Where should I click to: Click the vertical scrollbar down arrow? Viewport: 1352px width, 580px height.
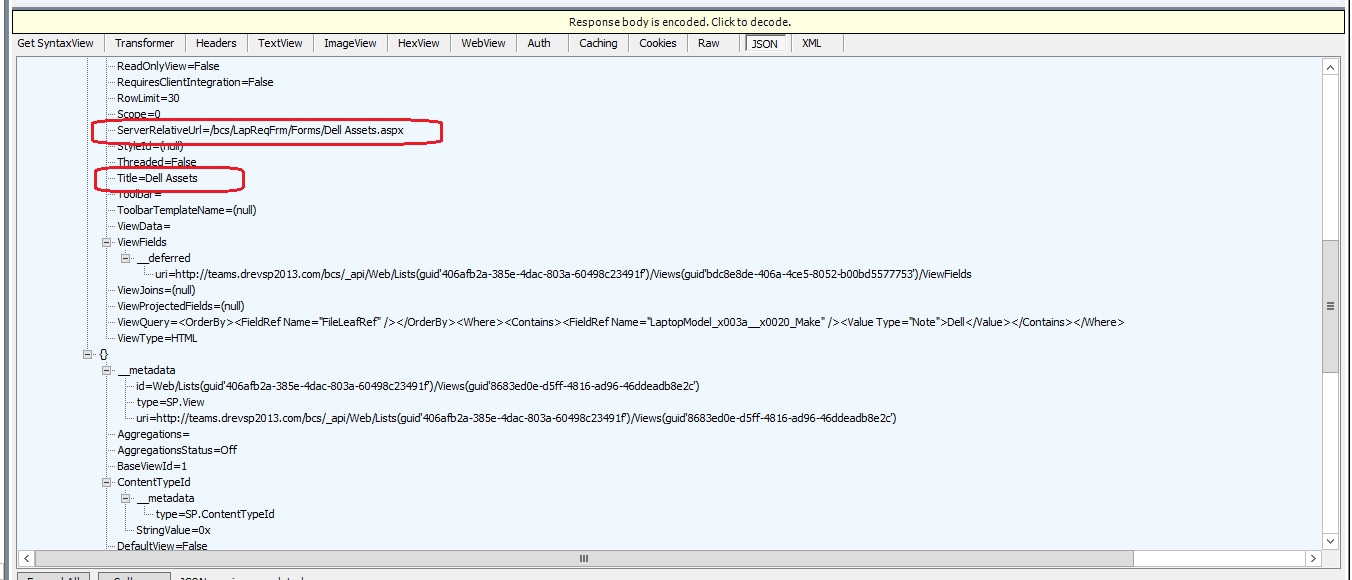tap(1330, 541)
